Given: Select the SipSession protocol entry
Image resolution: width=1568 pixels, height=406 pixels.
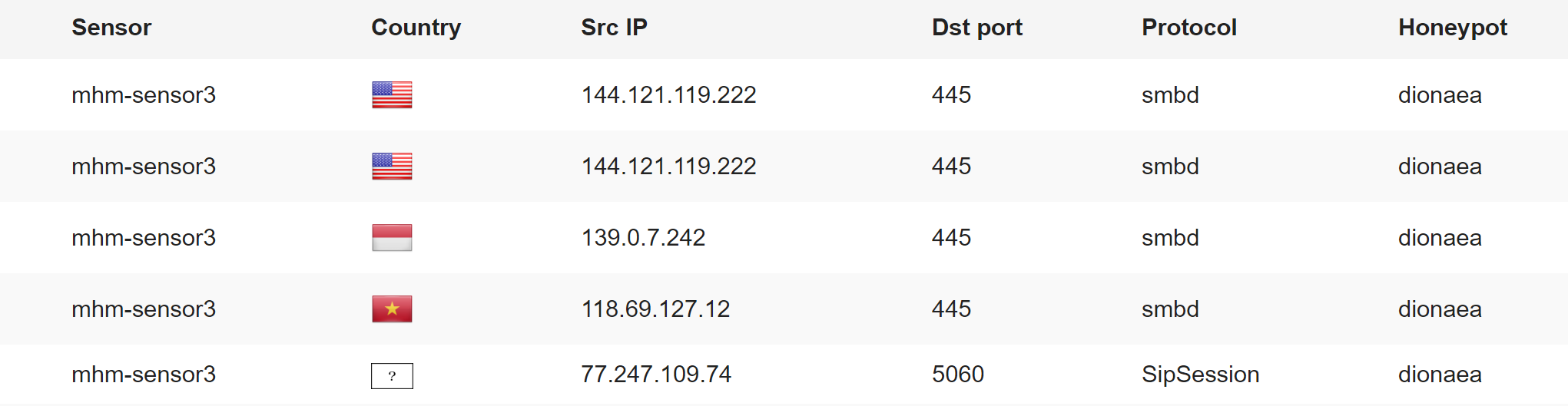Looking at the screenshot, I should (x=1200, y=375).
